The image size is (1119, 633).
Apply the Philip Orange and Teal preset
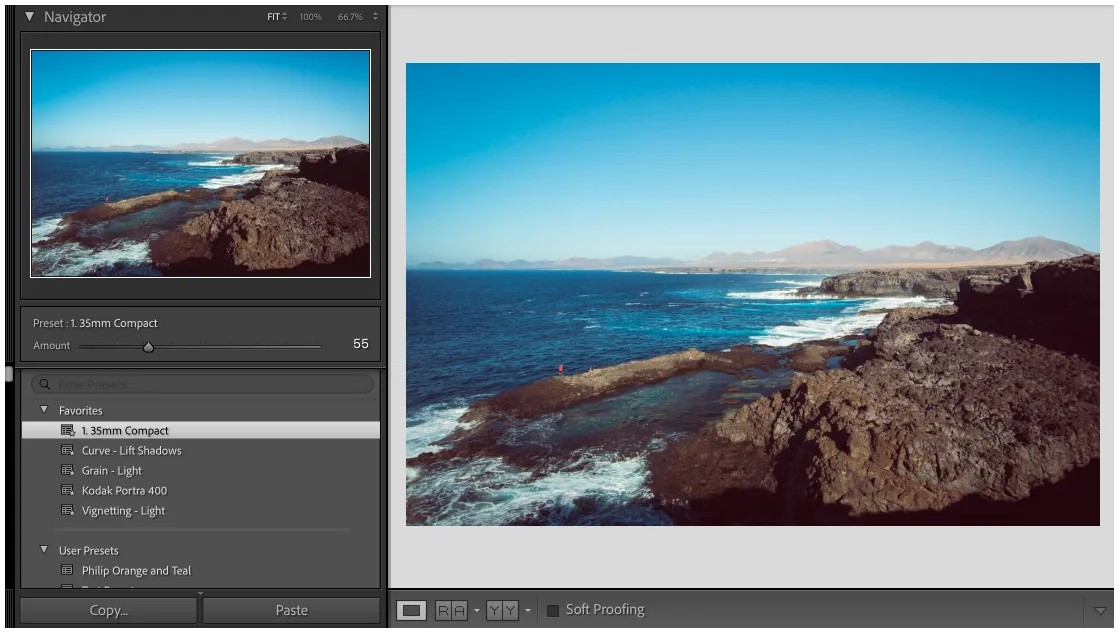[136, 570]
